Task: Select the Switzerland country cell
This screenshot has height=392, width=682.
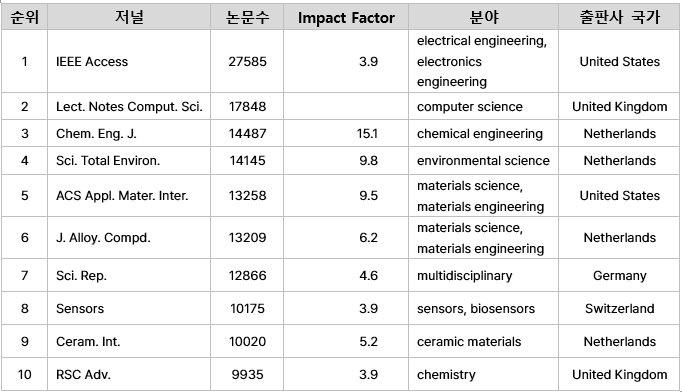Action: [x=619, y=308]
